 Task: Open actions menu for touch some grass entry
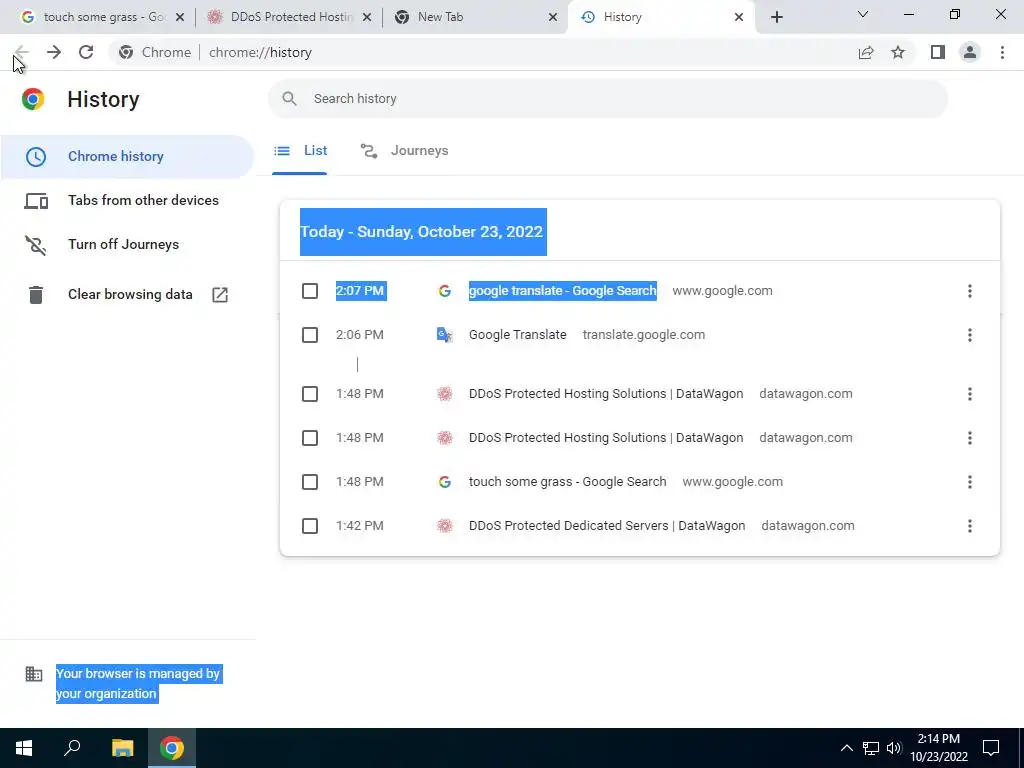tap(970, 482)
